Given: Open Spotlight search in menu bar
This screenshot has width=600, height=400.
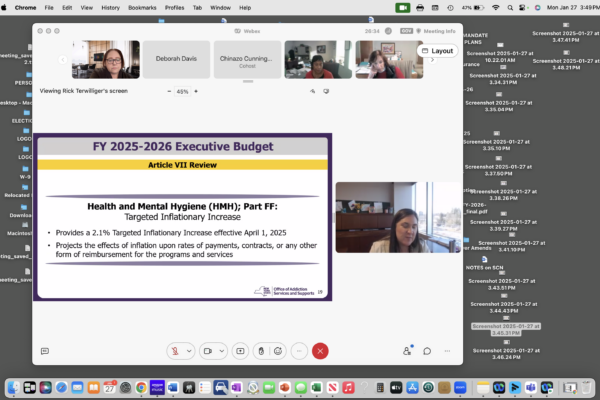Looking at the screenshot, I should point(510,8).
